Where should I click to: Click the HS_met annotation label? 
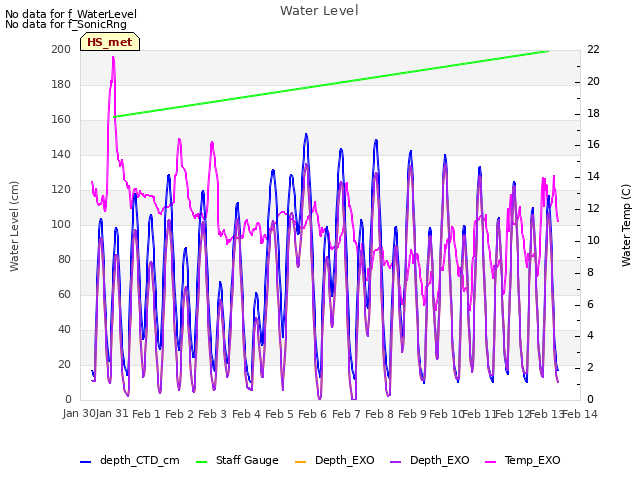coord(110,42)
